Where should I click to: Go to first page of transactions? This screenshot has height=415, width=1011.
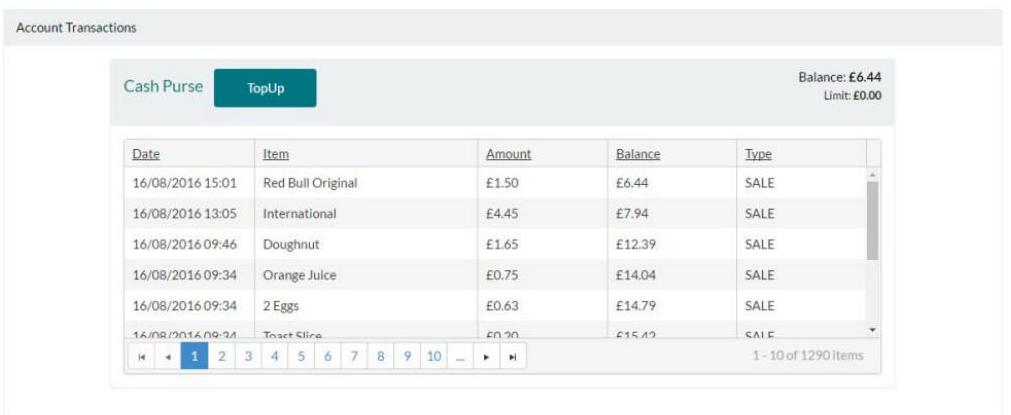click(141, 356)
